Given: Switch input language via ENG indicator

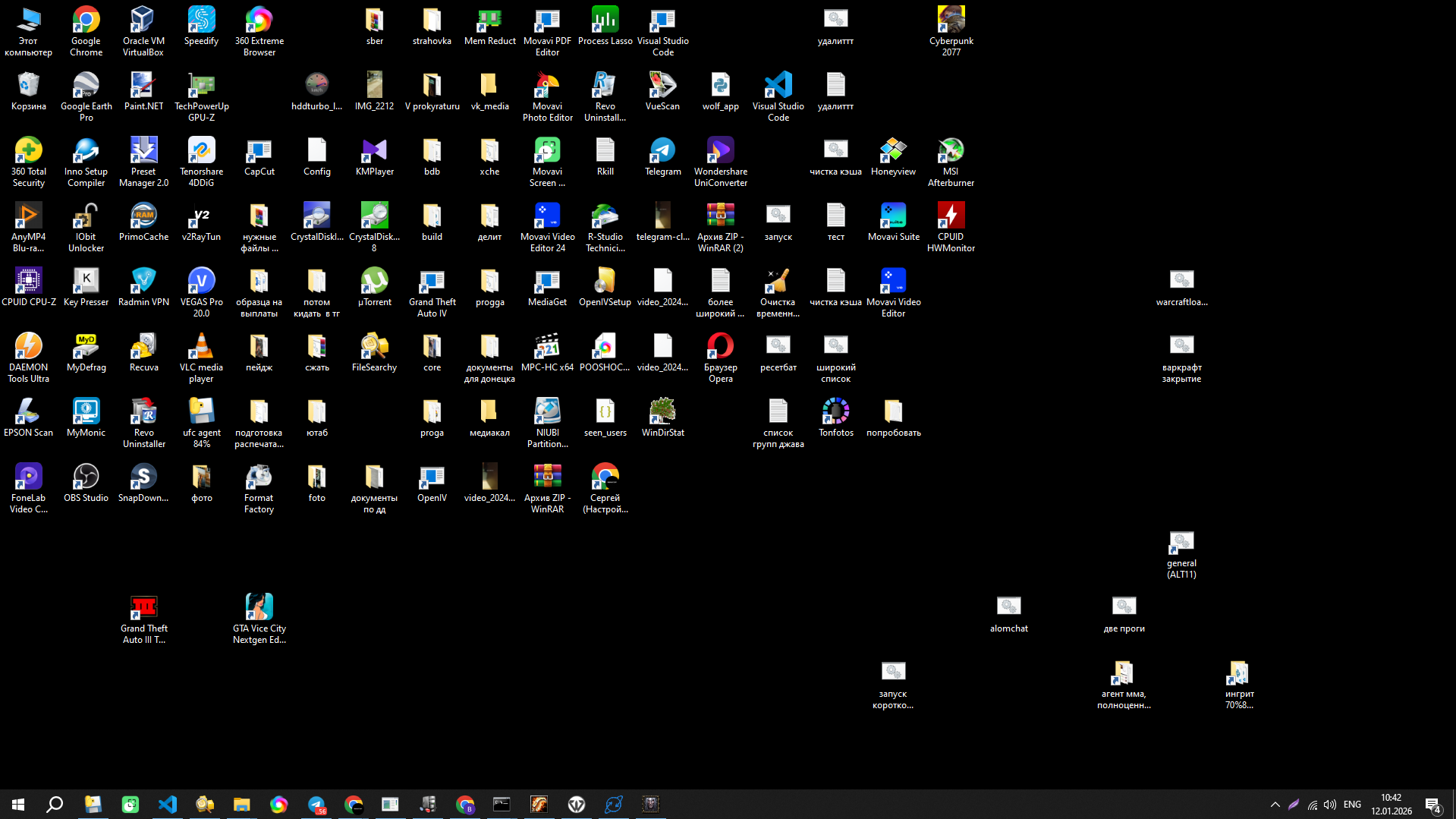Looking at the screenshot, I should pos(1352,805).
